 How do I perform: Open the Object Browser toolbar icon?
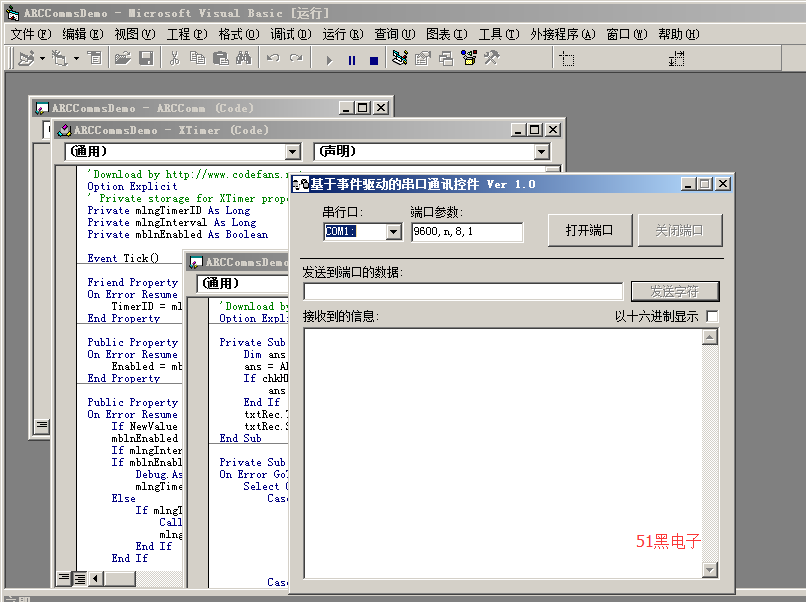click(469, 59)
